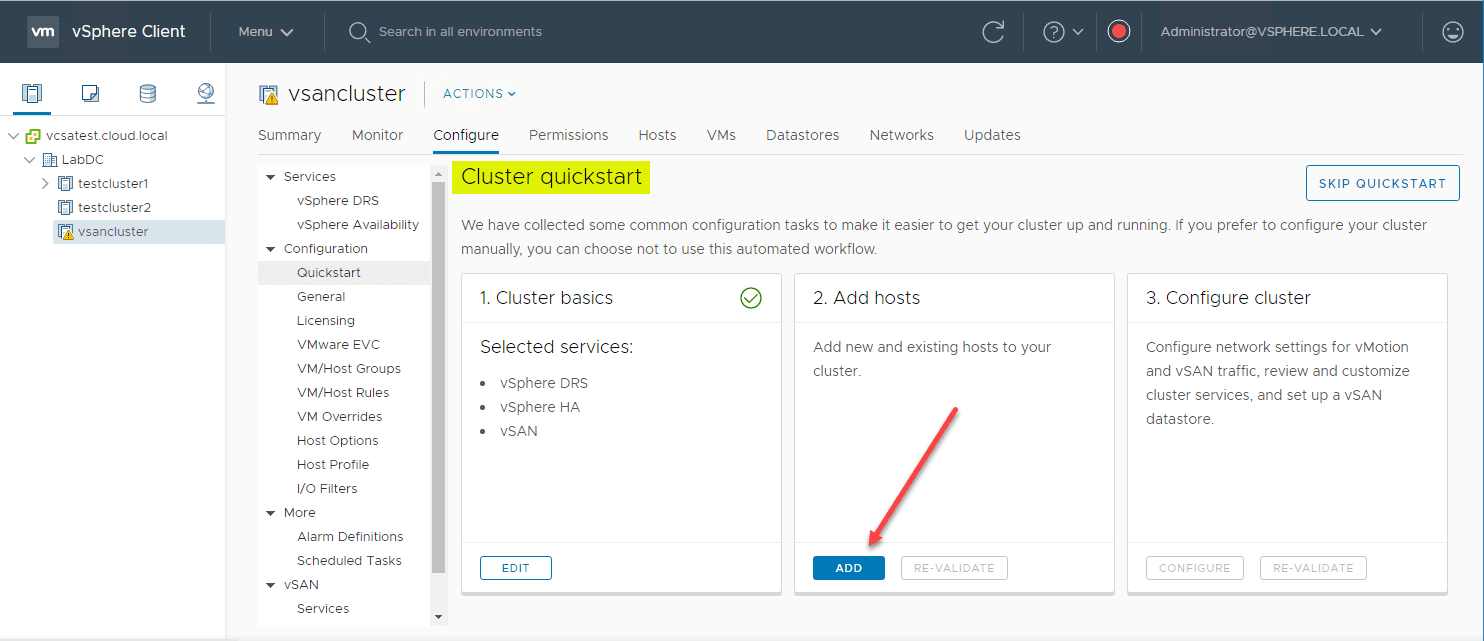Switch to the Datastores tab
Screen dimensions: 1484x641
[x=803, y=135]
